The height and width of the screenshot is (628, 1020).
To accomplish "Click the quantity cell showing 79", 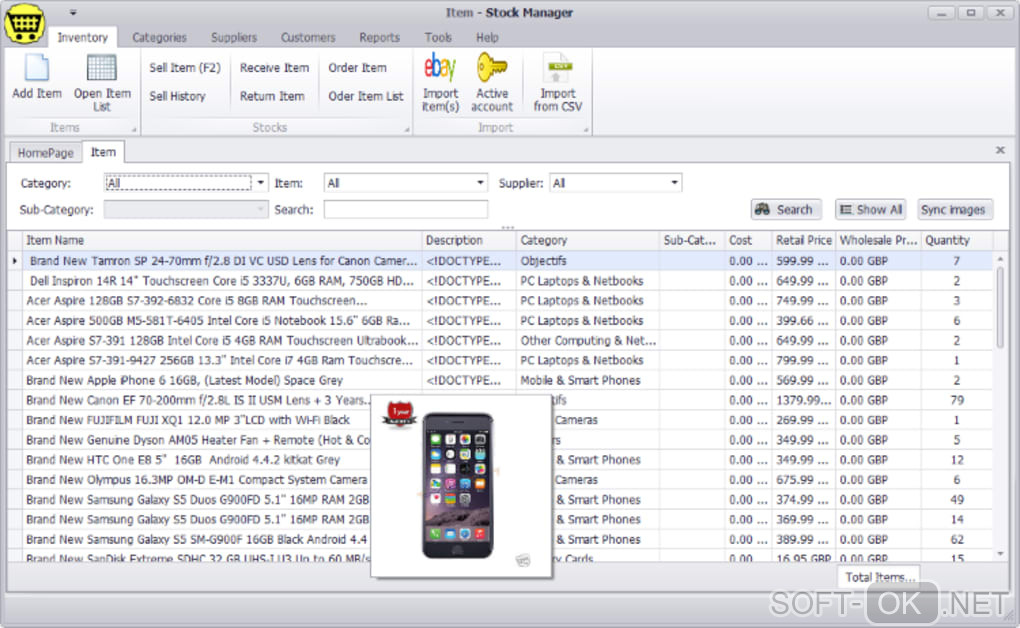I will [956, 400].
